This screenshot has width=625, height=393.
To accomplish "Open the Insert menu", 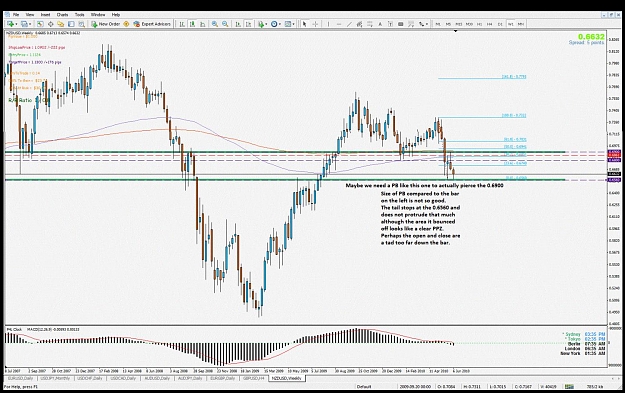I will [x=45, y=15].
